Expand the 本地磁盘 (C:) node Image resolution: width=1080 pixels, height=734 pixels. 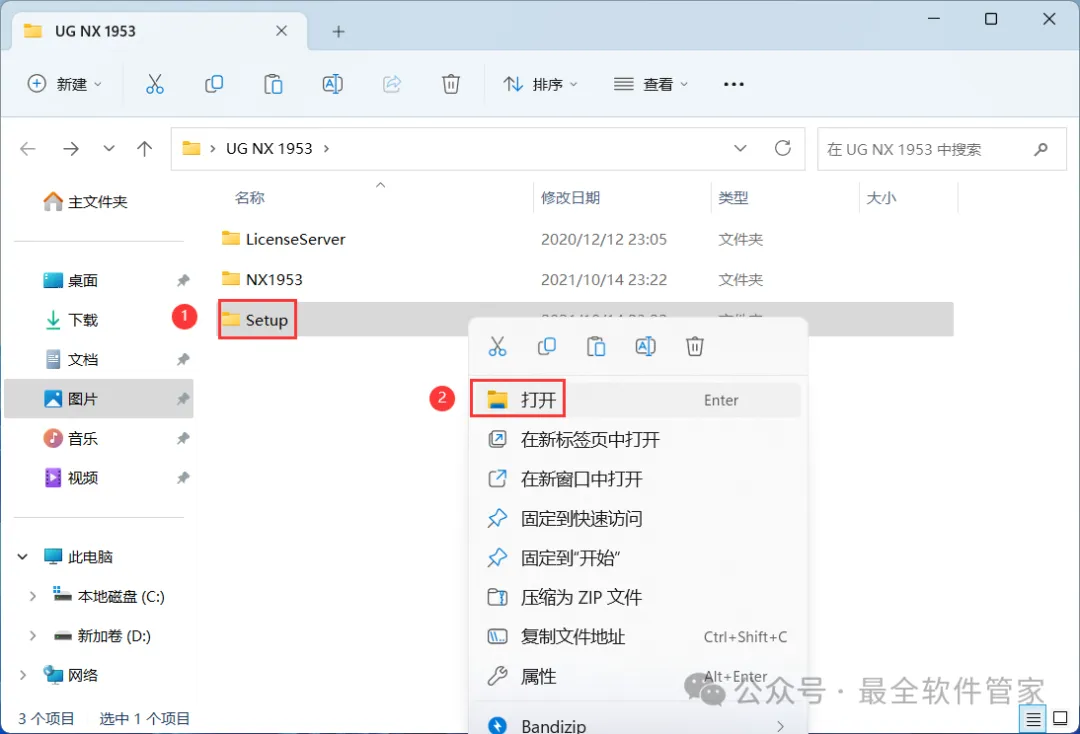pyautogui.click(x=32, y=596)
